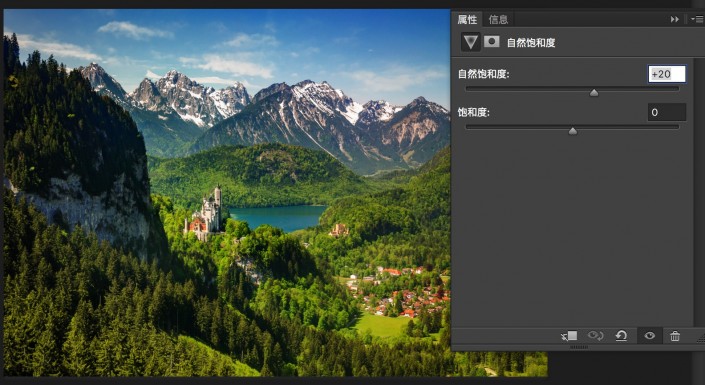This screenshot has height=385, width=705.
Task: Delete adjustment layer with trash icon
Action: click(x=675, y=336)
